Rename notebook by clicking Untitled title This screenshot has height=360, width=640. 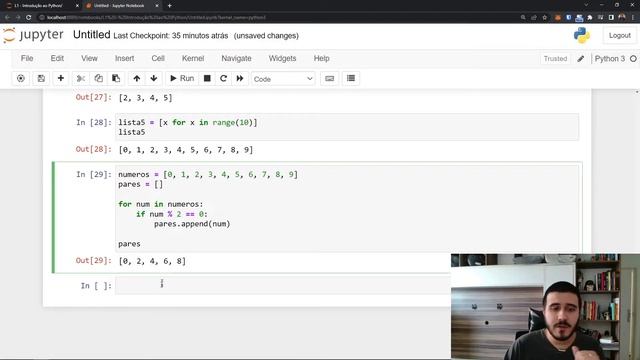pyautogui.click(x=91, y=35)
